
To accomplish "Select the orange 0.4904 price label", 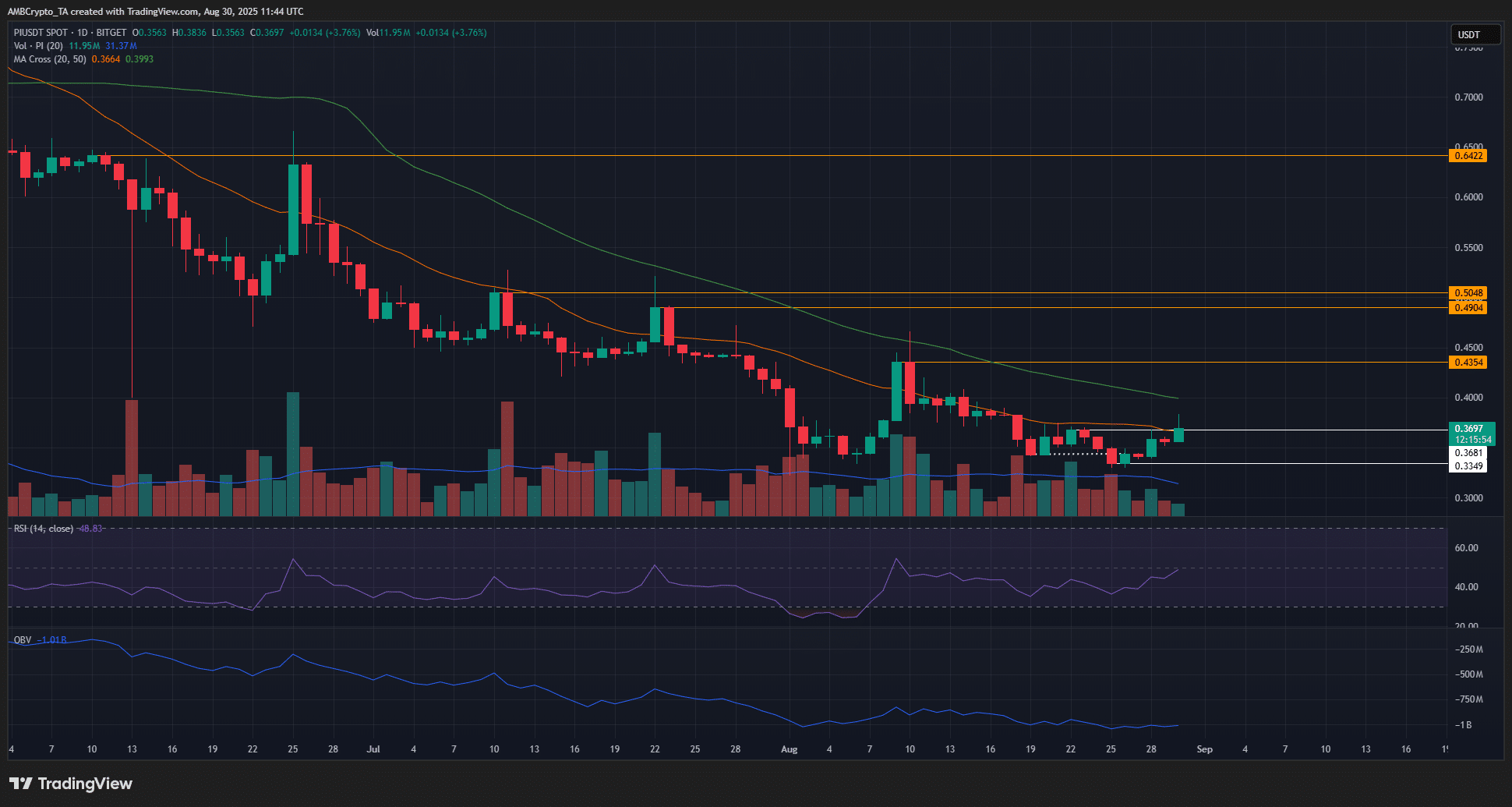I will (1468, 308).
